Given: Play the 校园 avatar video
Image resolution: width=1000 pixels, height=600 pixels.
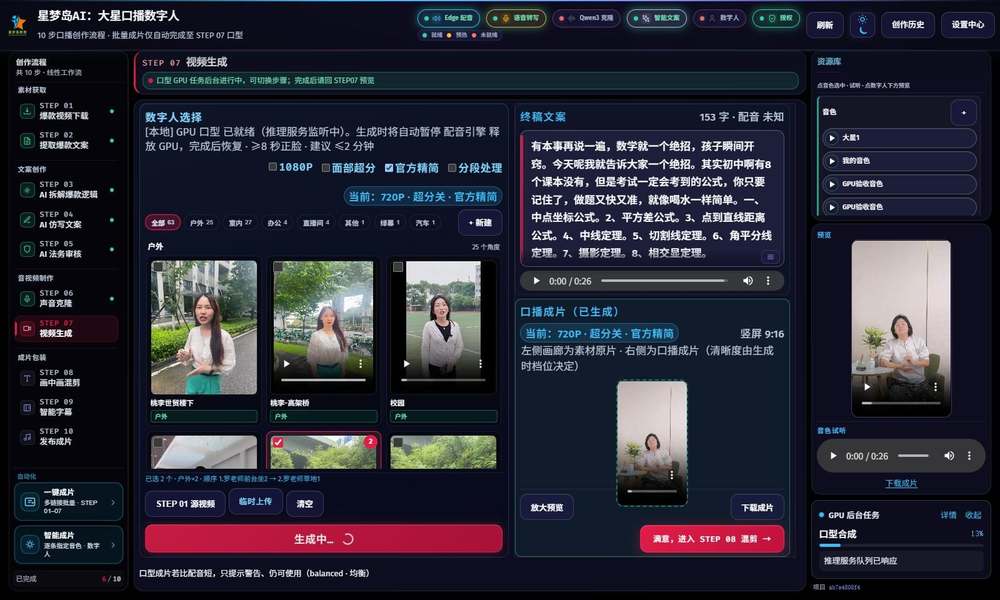Looking at the screenshot, I should 407,363.
